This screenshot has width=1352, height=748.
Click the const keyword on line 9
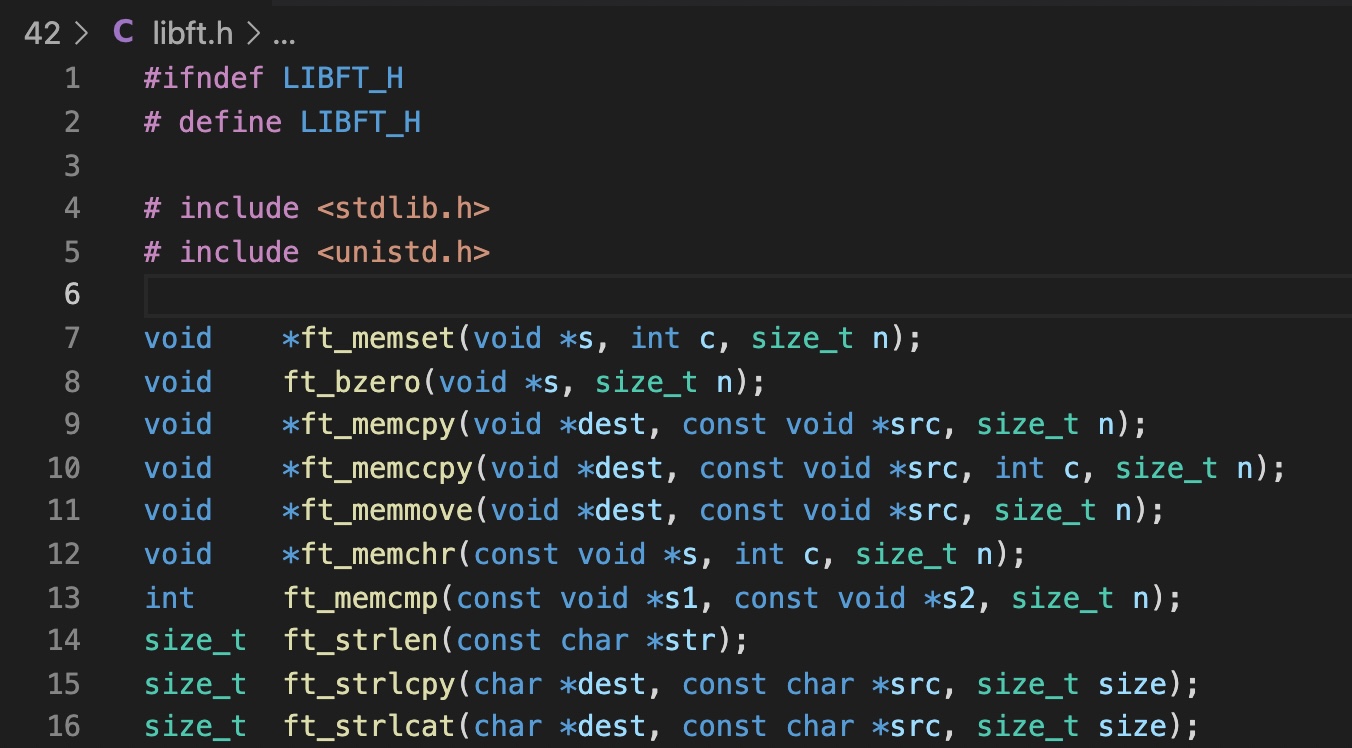pyautogui.click(x=723, y=424)
